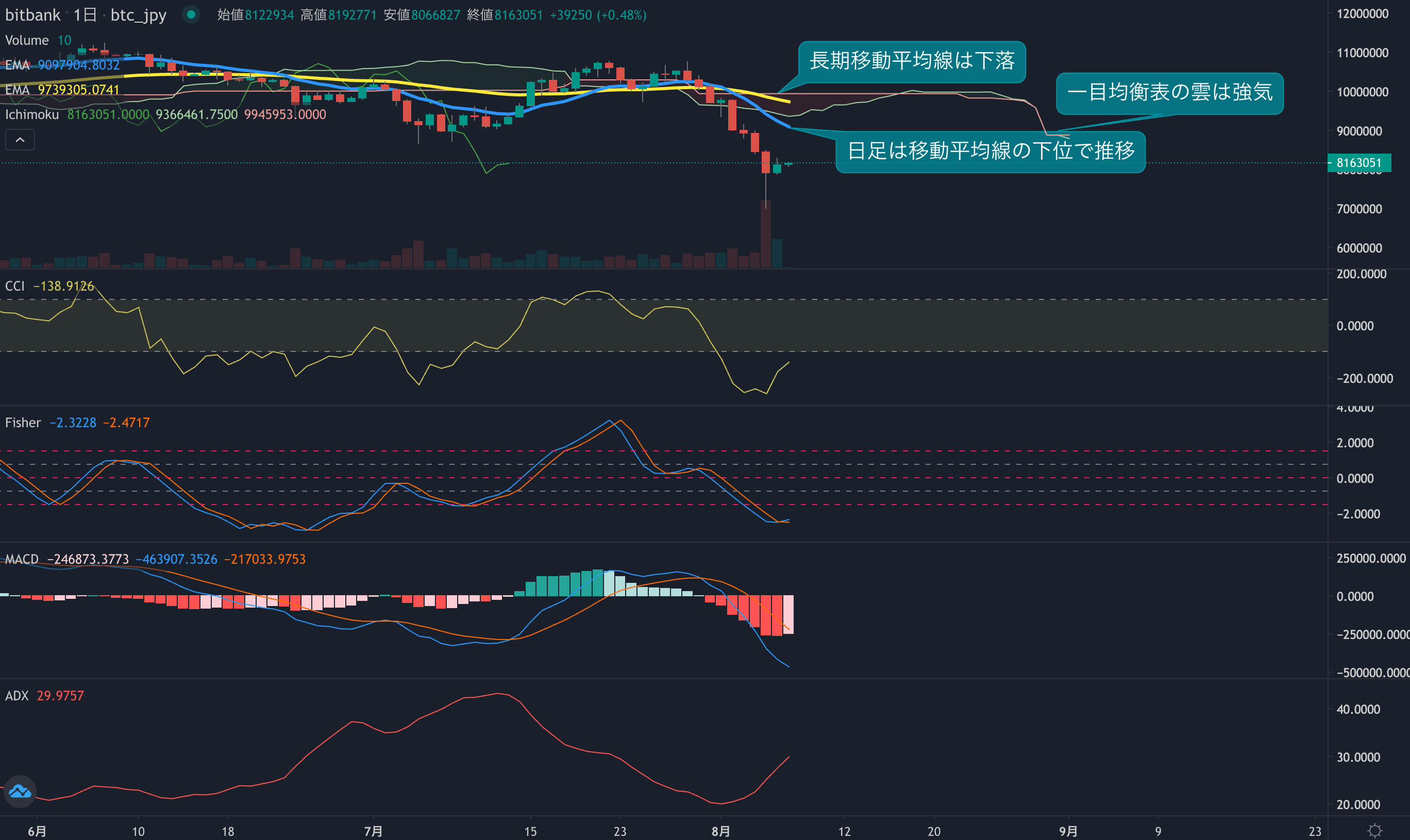
Task: Click the Fisher indicator label
Action: click(23, 423)
